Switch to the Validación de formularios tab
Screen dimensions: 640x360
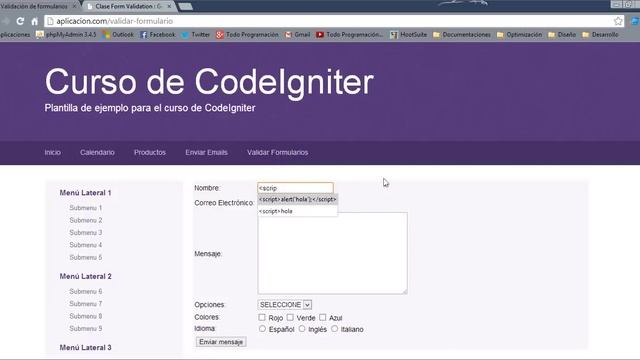pos(34,6)
